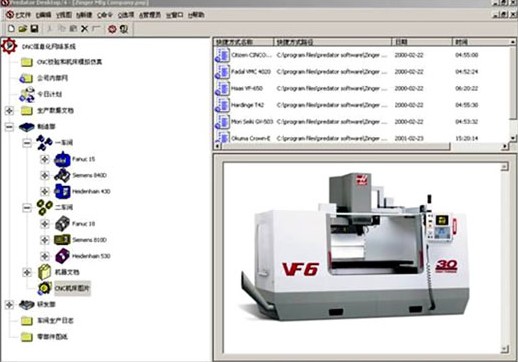Select the Siemens 810D tree node
The image size is (518, 362).
(x=89, y=240)
